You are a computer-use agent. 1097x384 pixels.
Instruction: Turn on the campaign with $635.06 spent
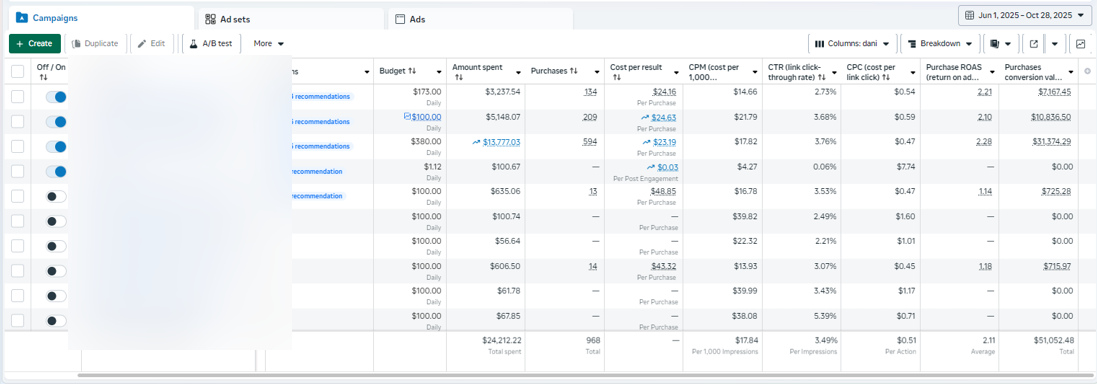pos(56,197)
